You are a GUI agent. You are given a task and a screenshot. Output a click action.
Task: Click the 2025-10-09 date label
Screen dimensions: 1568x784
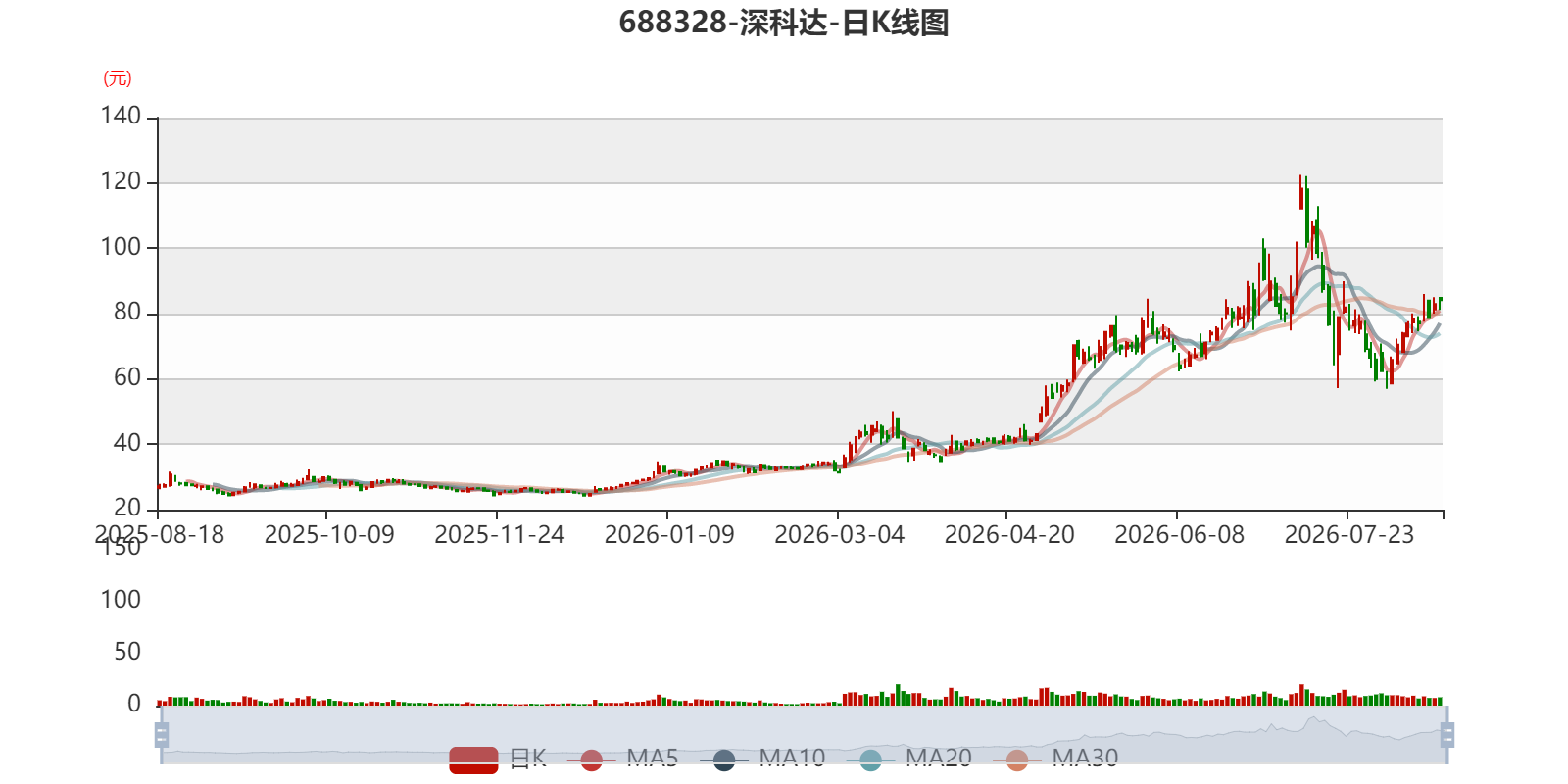coord(329,535)
